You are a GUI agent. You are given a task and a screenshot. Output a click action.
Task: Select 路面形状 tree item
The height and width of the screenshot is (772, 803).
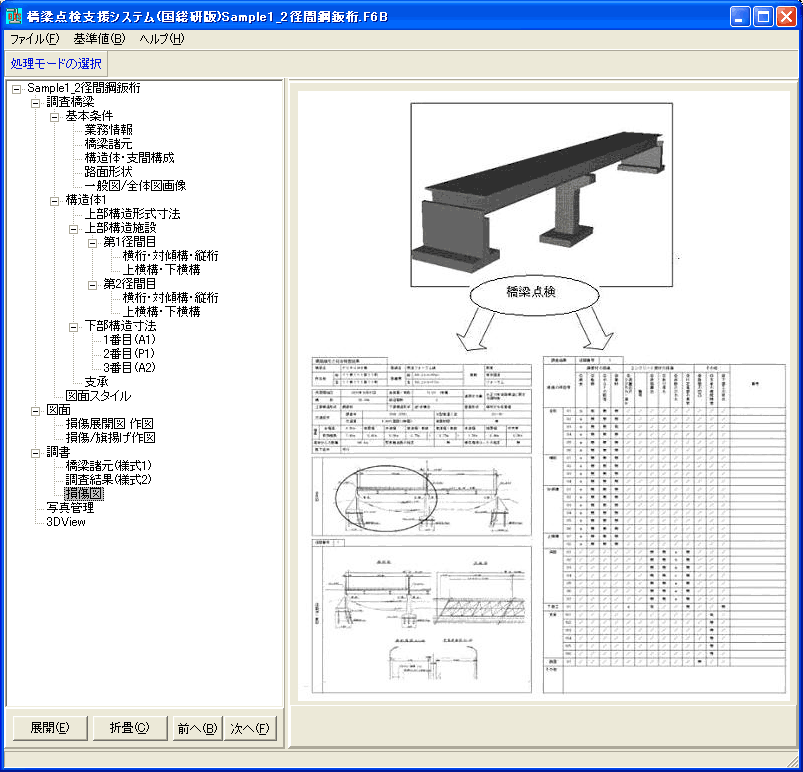point(109,172)
